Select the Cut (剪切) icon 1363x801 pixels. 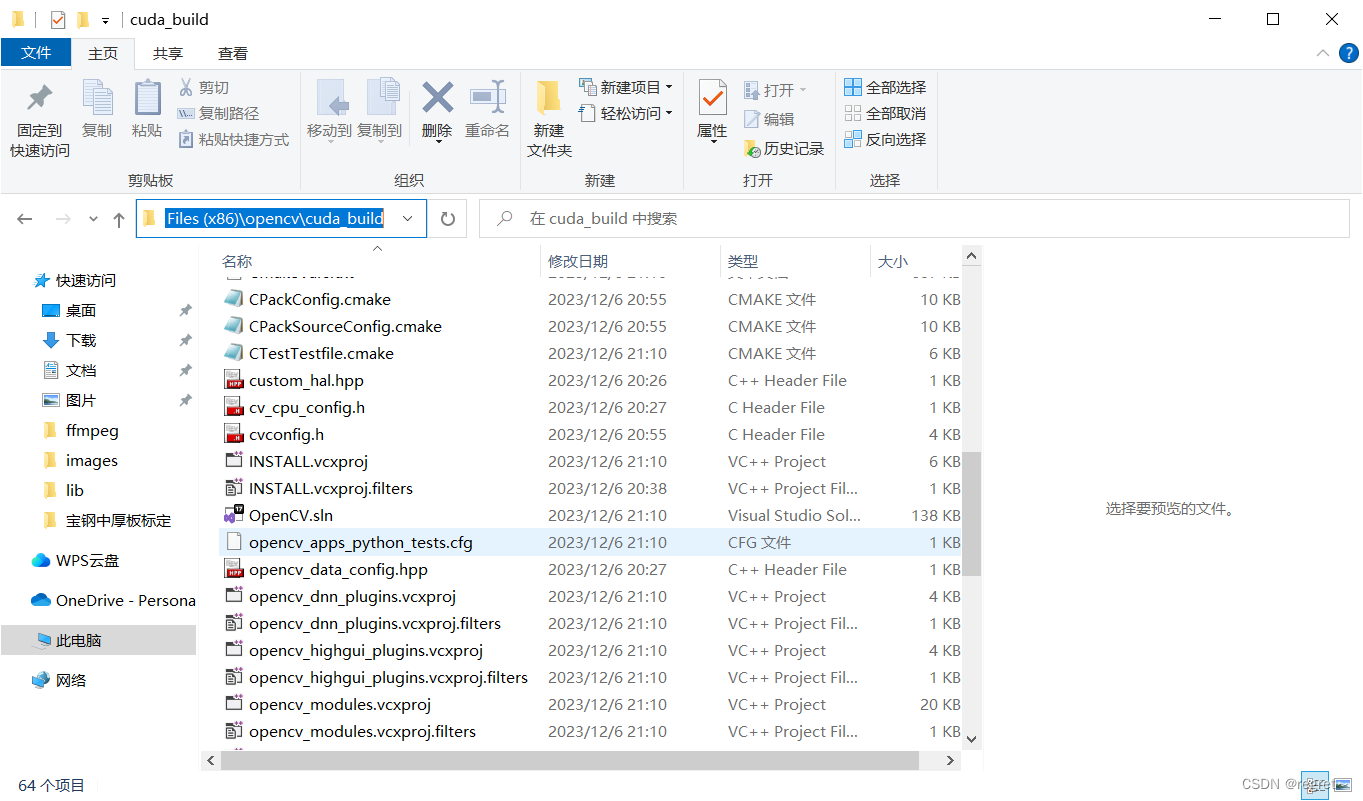click(204, 88)
